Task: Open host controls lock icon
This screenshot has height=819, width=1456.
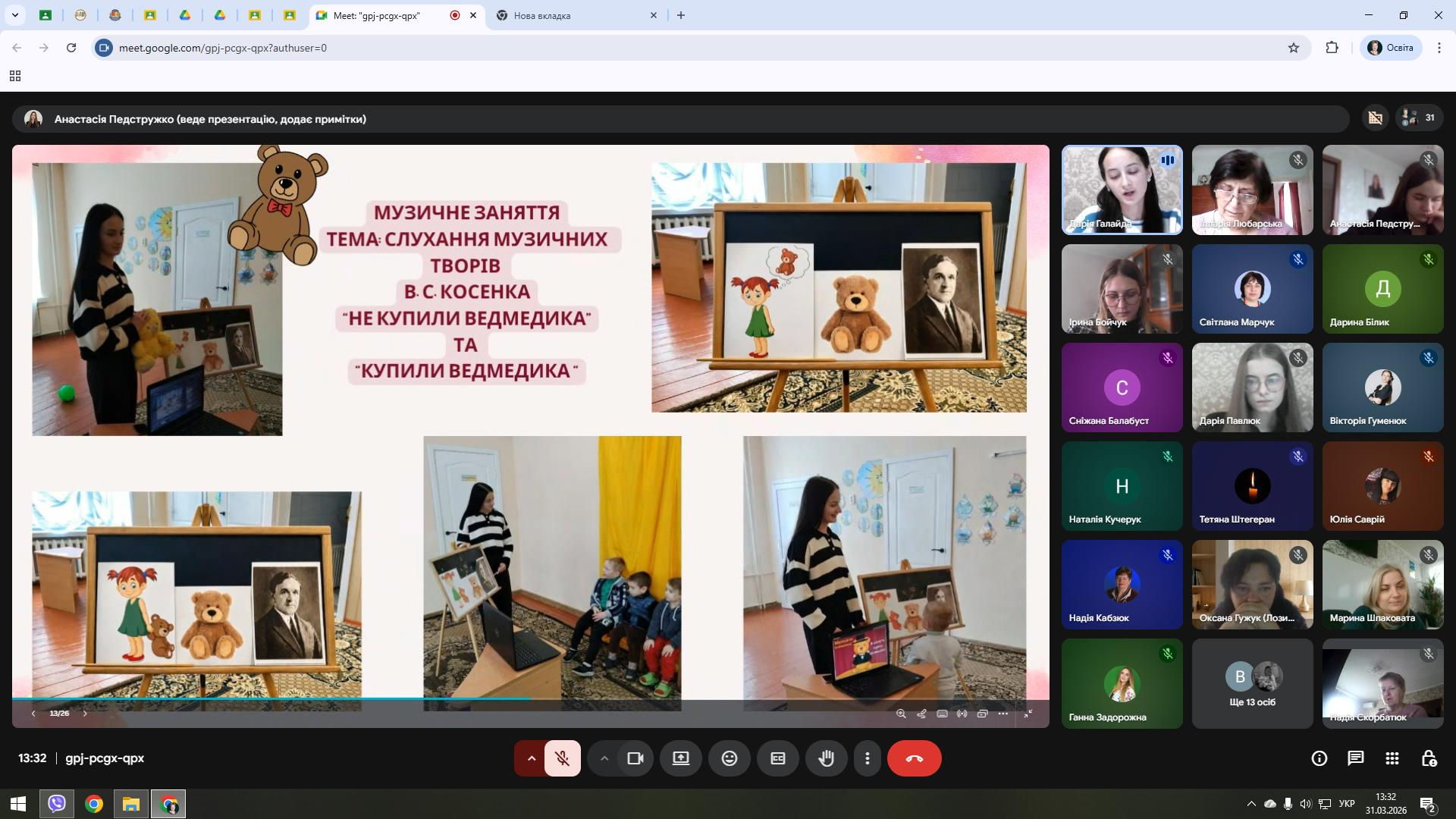Action: coord(1429,758)
